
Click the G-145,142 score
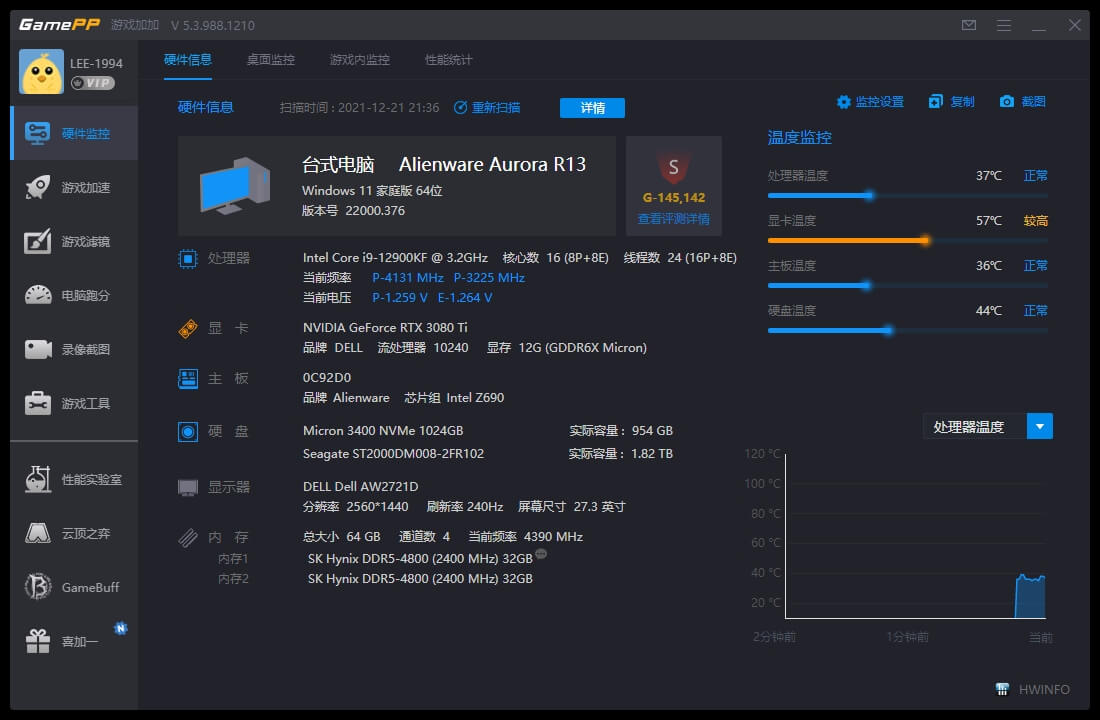[x=673, y=198]
